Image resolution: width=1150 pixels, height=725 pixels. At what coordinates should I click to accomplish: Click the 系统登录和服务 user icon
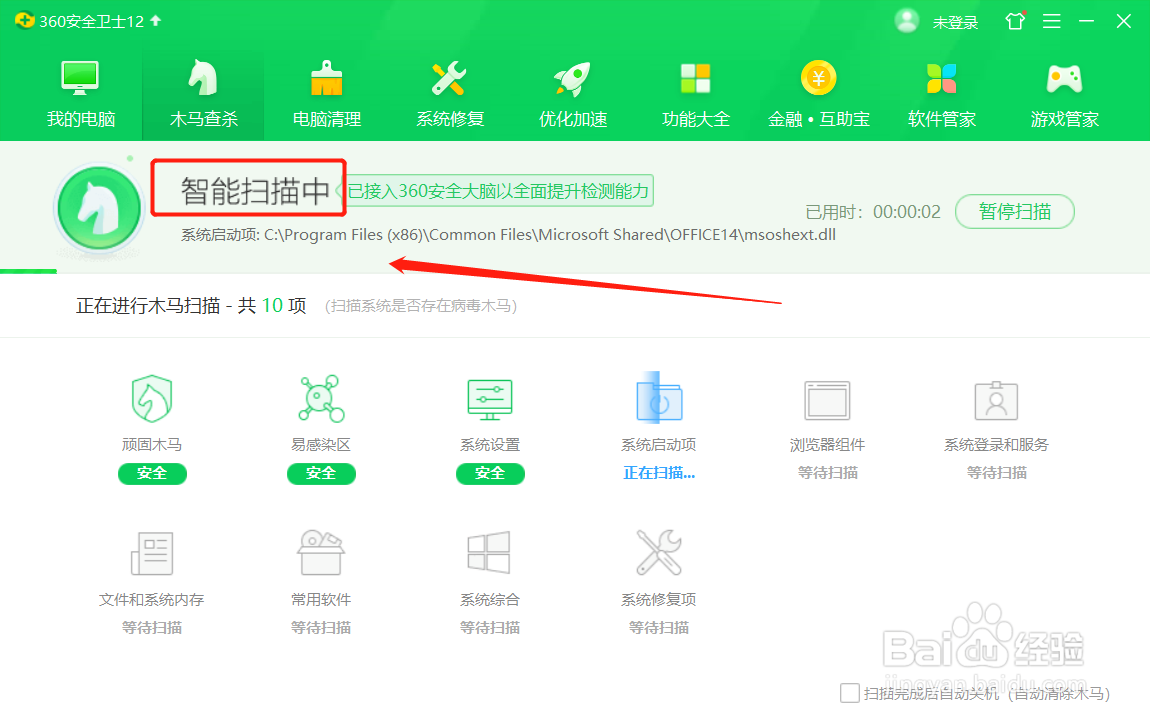click(996, 400)
